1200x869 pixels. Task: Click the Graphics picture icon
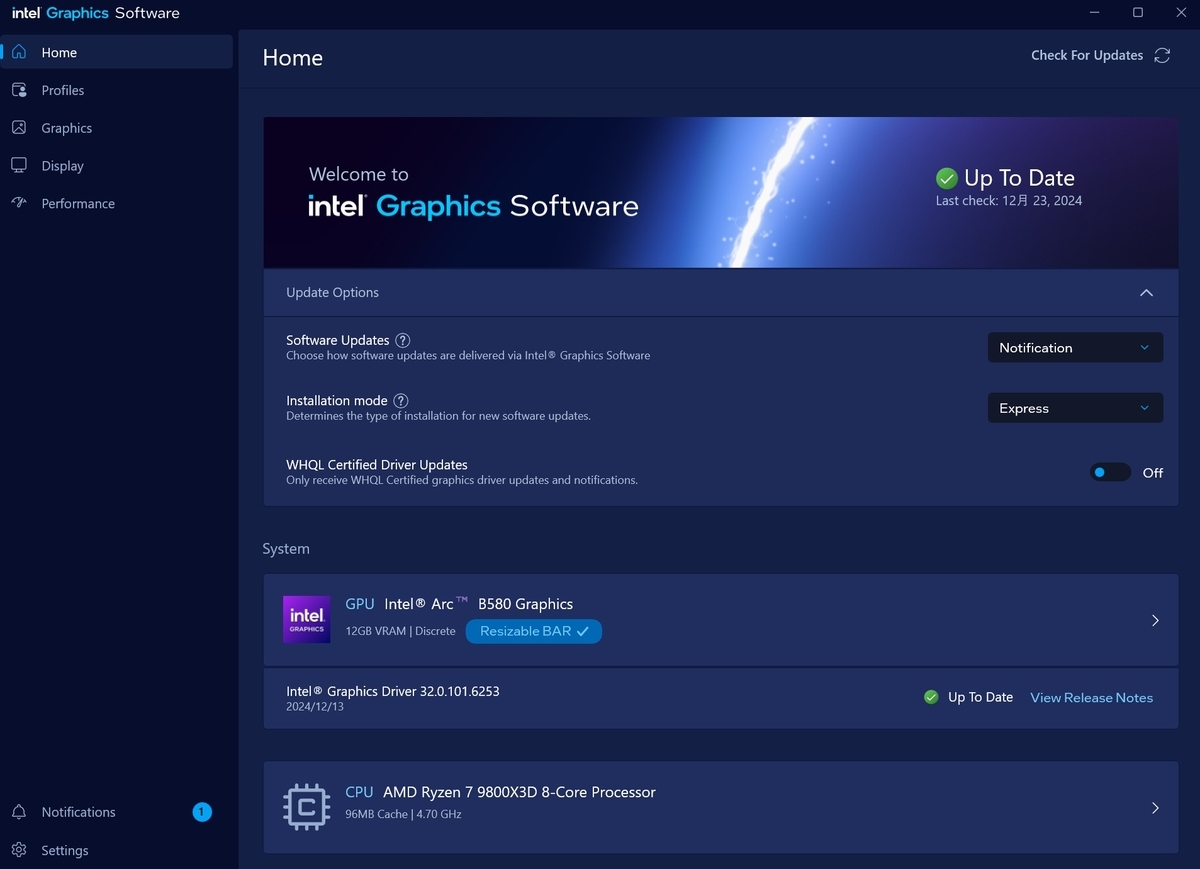pos(19,128)
